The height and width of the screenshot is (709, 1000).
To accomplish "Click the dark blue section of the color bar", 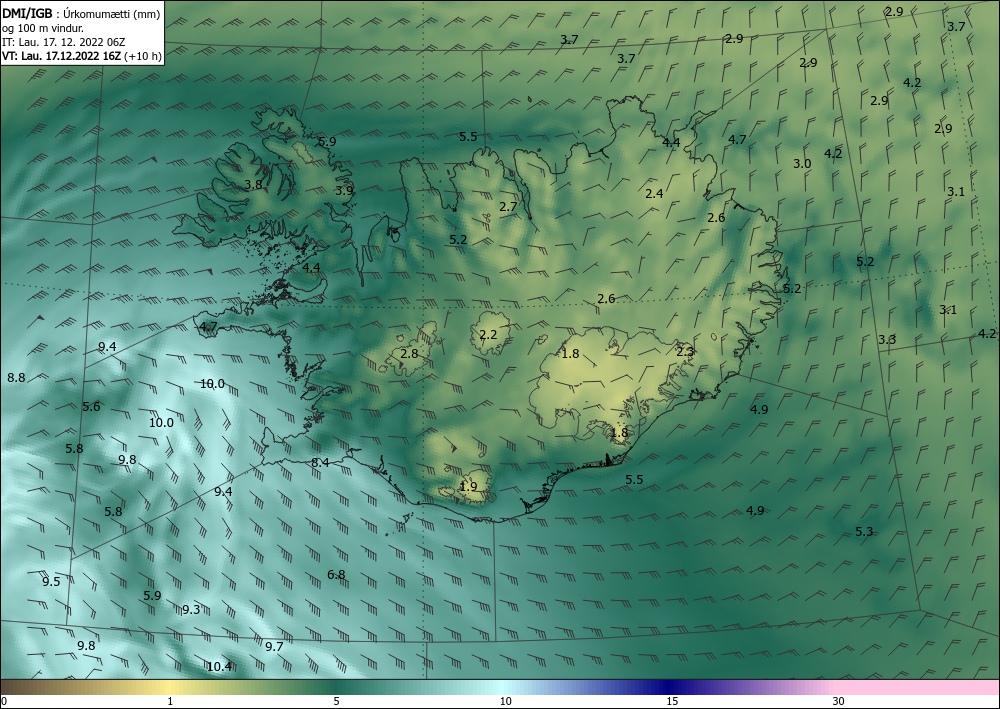I will (670, 687).
